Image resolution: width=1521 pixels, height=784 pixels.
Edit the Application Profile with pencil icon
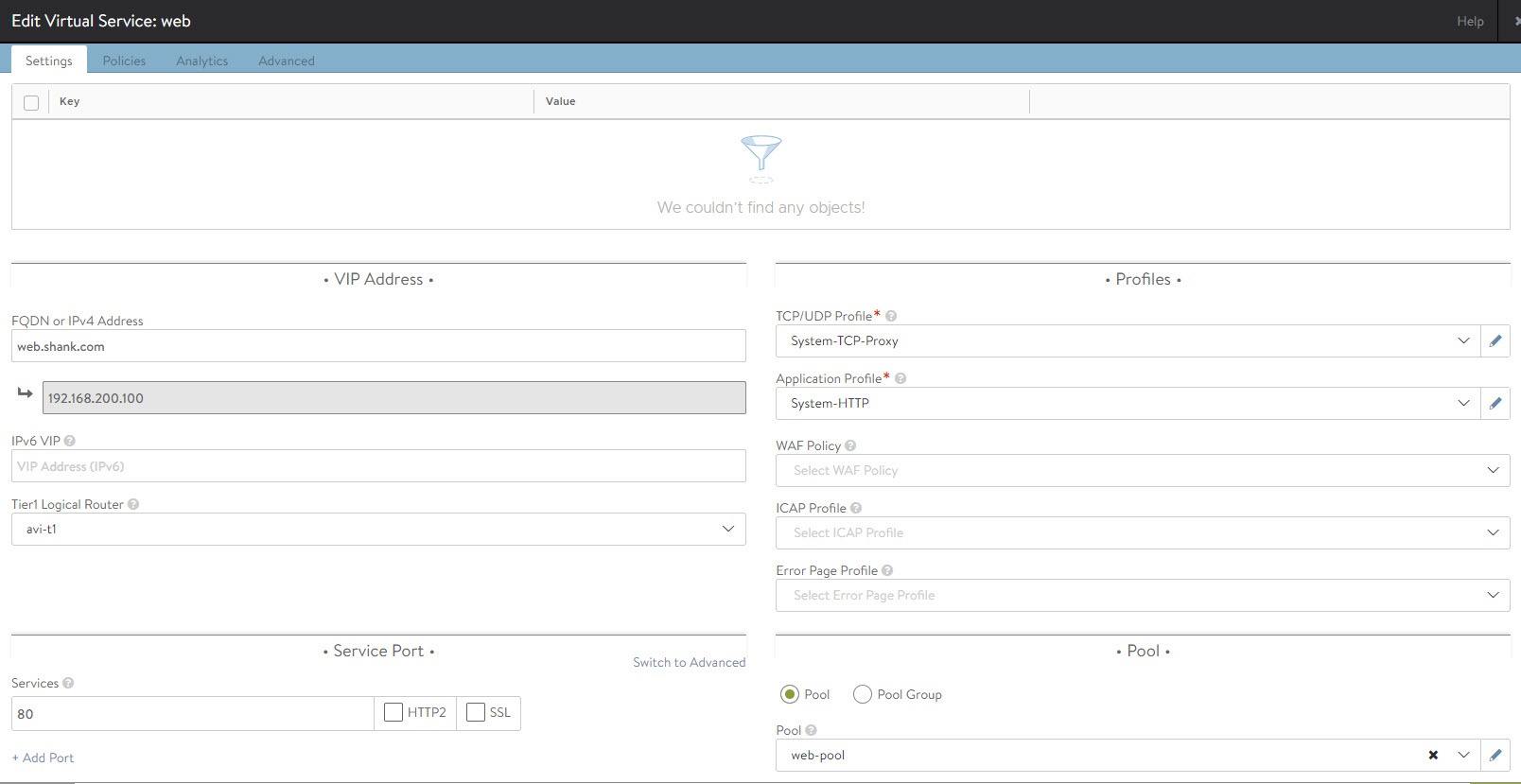pyautogui.click(x=1495, y=403)
